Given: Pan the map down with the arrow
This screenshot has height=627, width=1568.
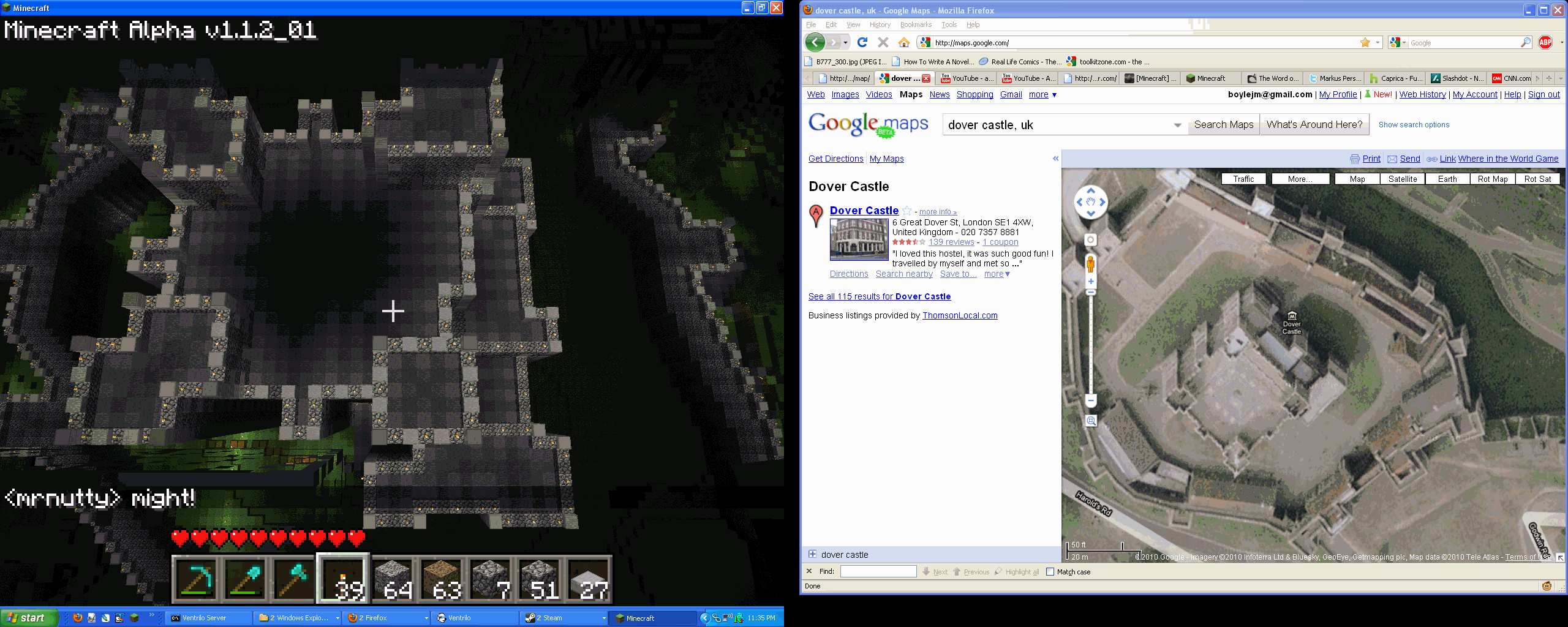Looking at the screenshot, I should (1091, 213).
